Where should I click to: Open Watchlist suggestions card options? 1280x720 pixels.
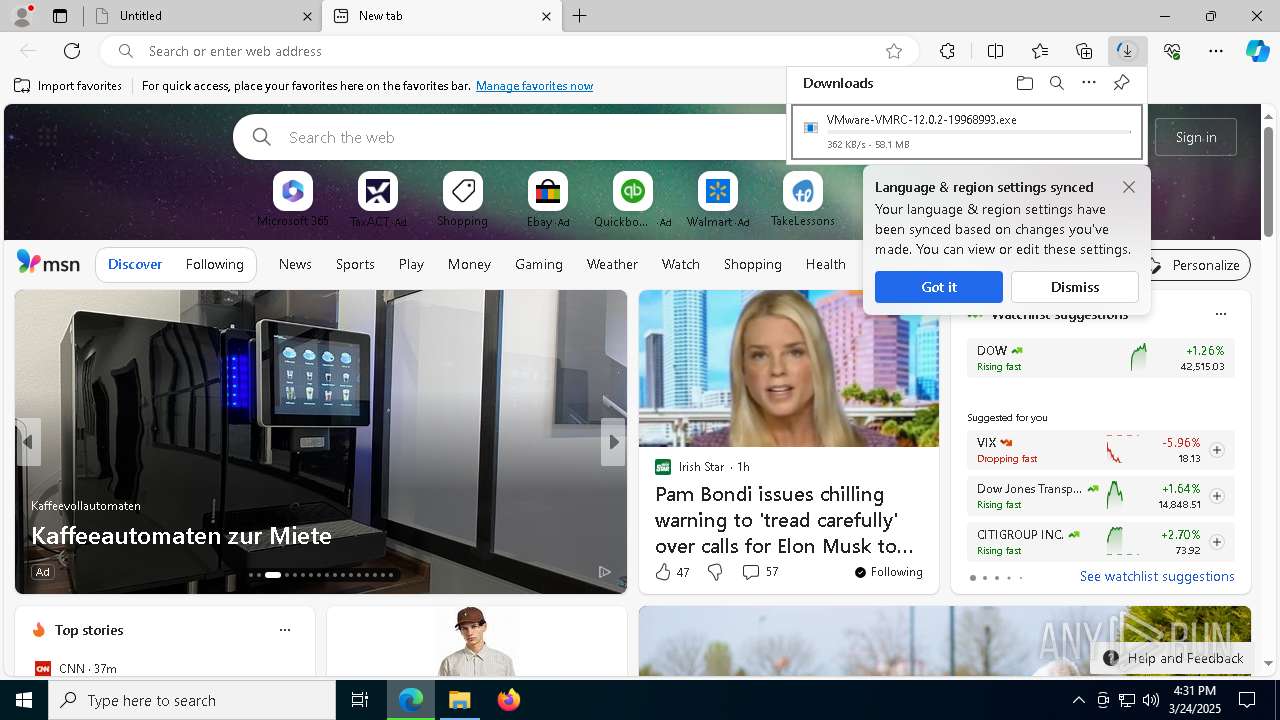tap(1220, 314)
